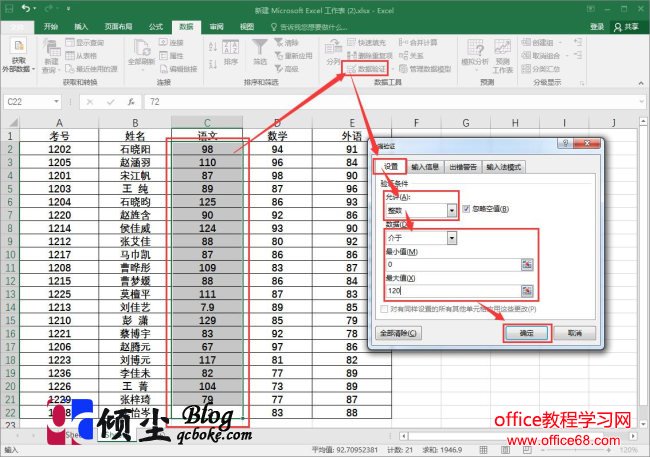The width and height of the screenshot is (650, 457).
Task: Click 最近使用的源 (Recent Sources)
Action: (91, 69)
